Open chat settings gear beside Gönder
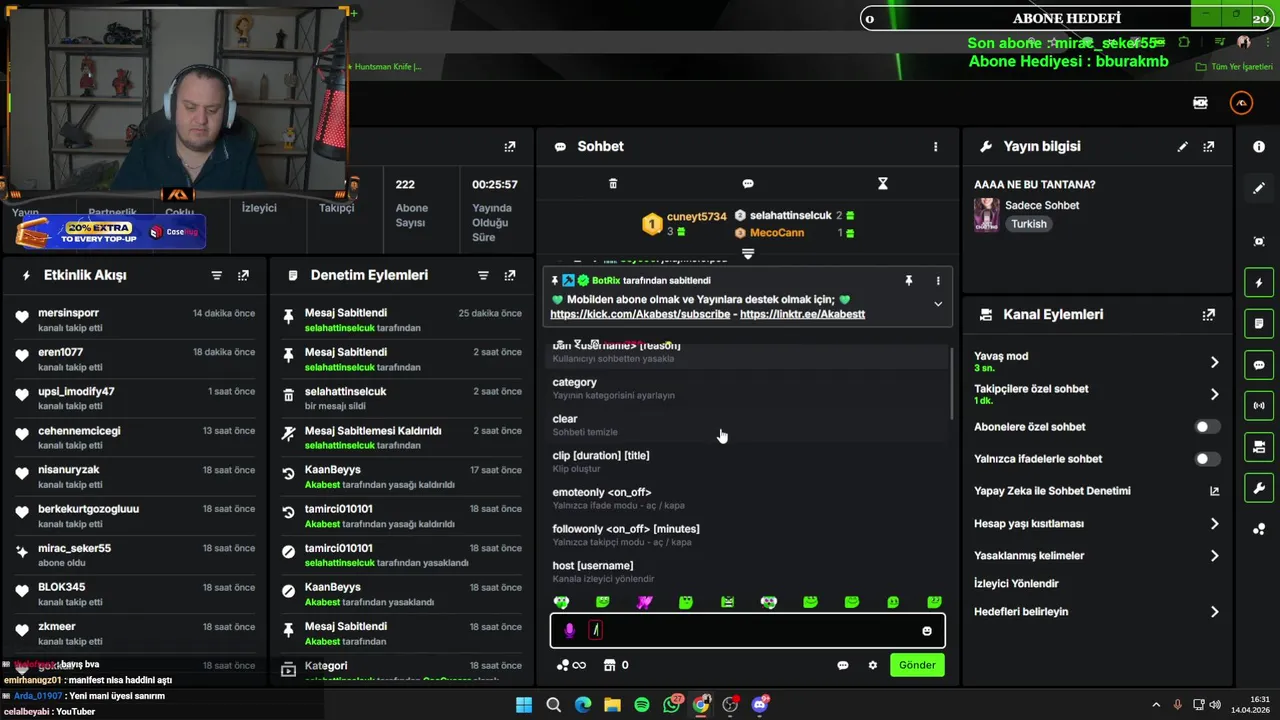 [x=873, y=665]
